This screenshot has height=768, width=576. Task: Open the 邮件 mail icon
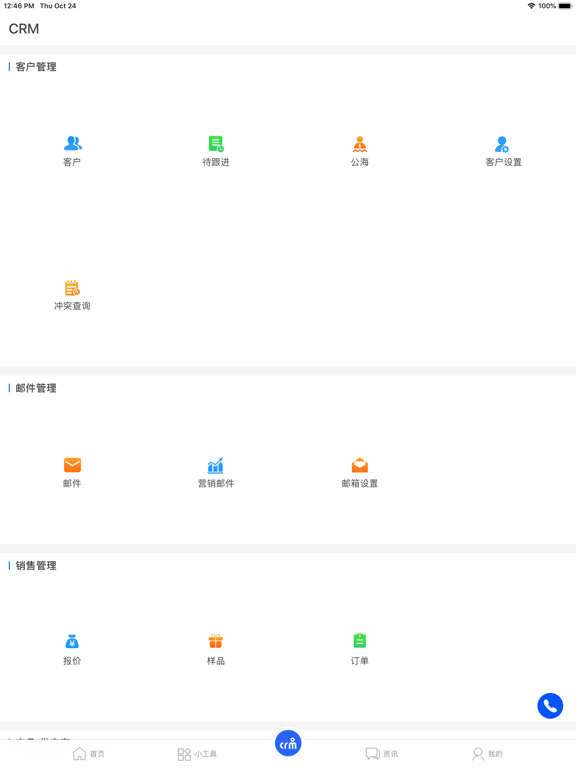pos(72,465)
